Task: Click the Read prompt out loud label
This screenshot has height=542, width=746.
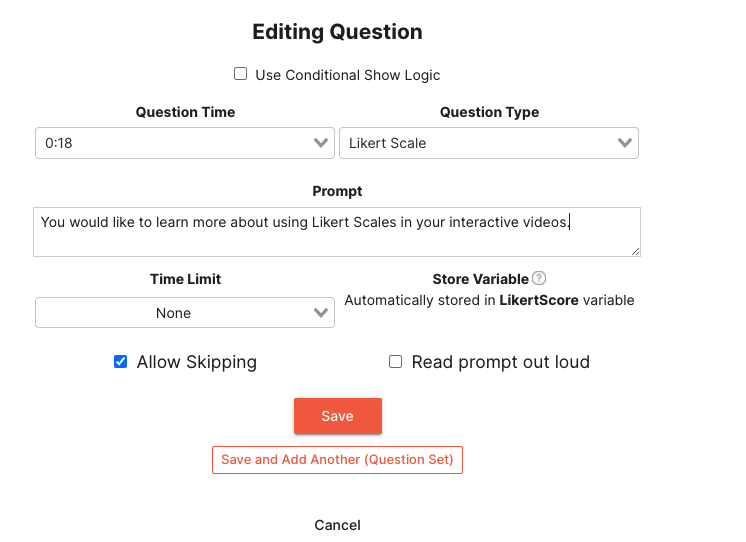Action: click(x=500, y=362)
